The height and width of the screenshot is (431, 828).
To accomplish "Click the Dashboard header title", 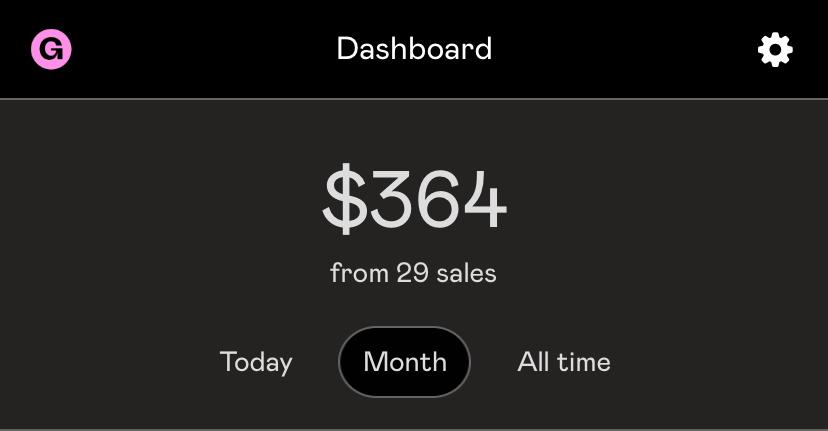I will coord(415,49).
